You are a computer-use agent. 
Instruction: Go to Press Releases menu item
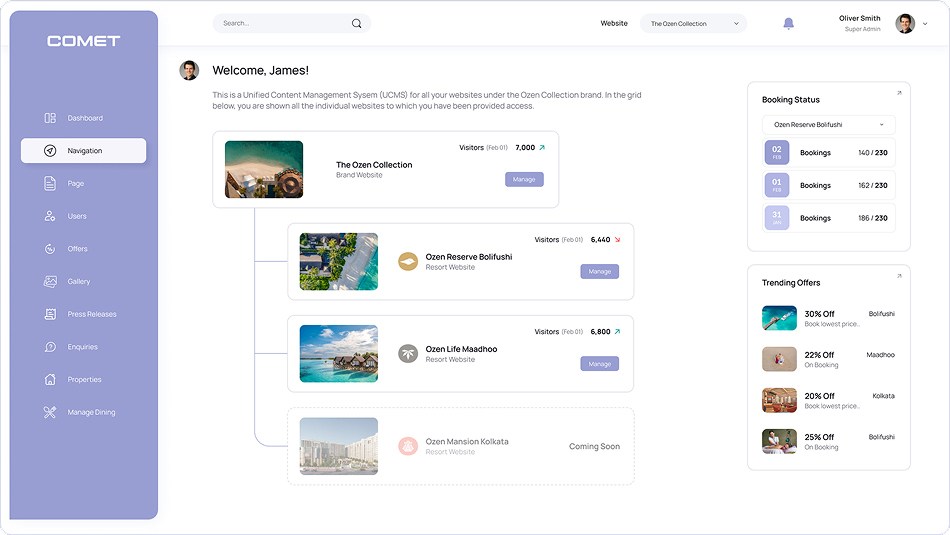(91, 314)
